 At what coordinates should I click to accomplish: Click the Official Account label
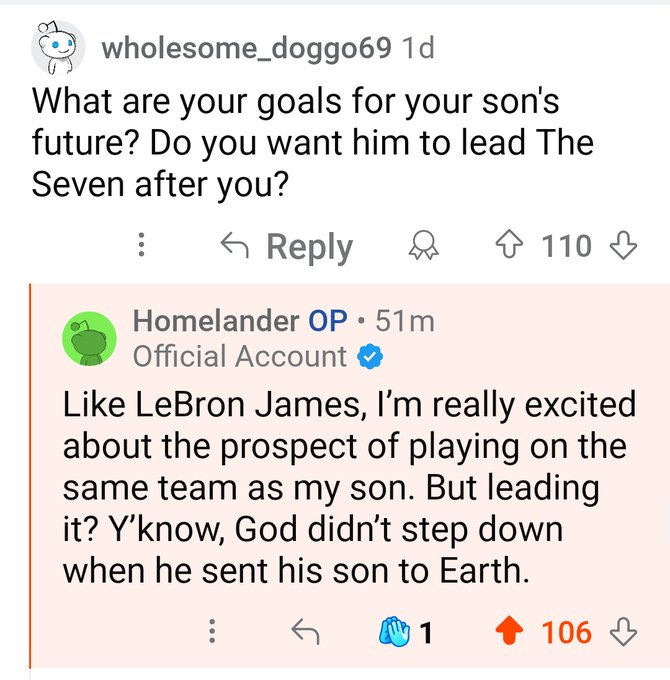(x=240, y=356)
